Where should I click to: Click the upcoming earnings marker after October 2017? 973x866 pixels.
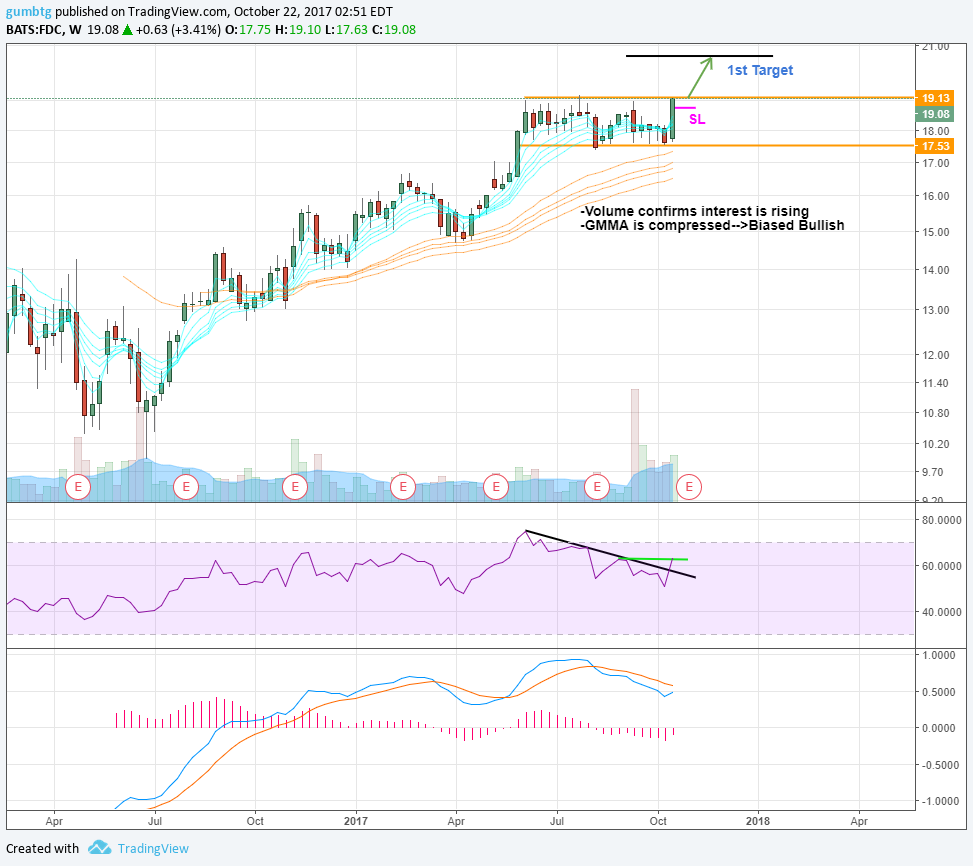coord(689,487)
